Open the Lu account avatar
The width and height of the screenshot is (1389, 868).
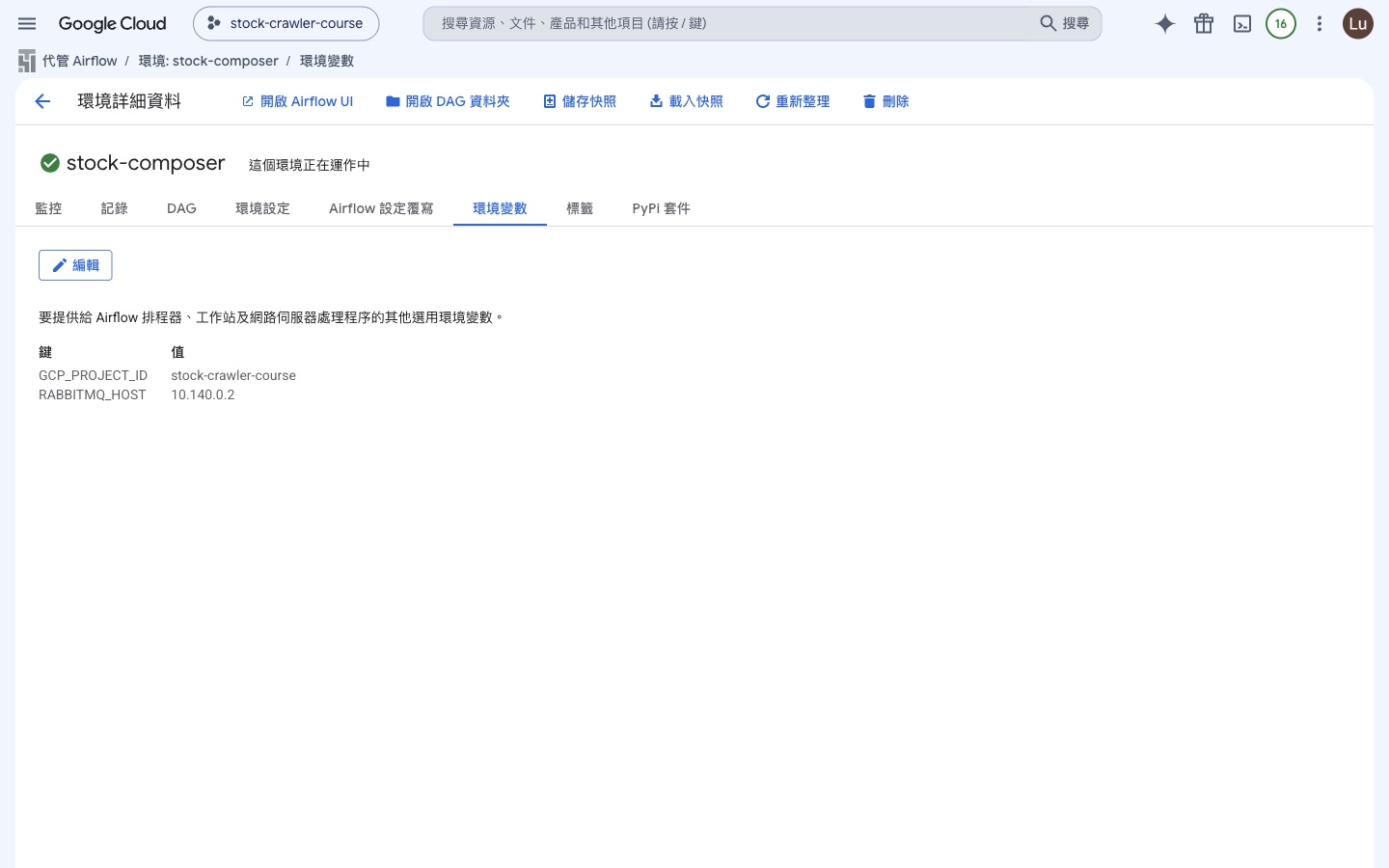coord(1358,24)
